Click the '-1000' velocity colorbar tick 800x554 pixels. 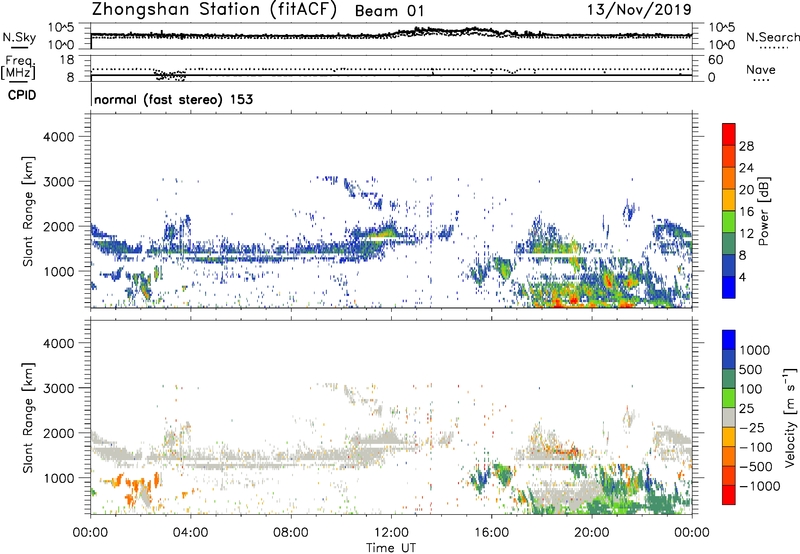759,486
